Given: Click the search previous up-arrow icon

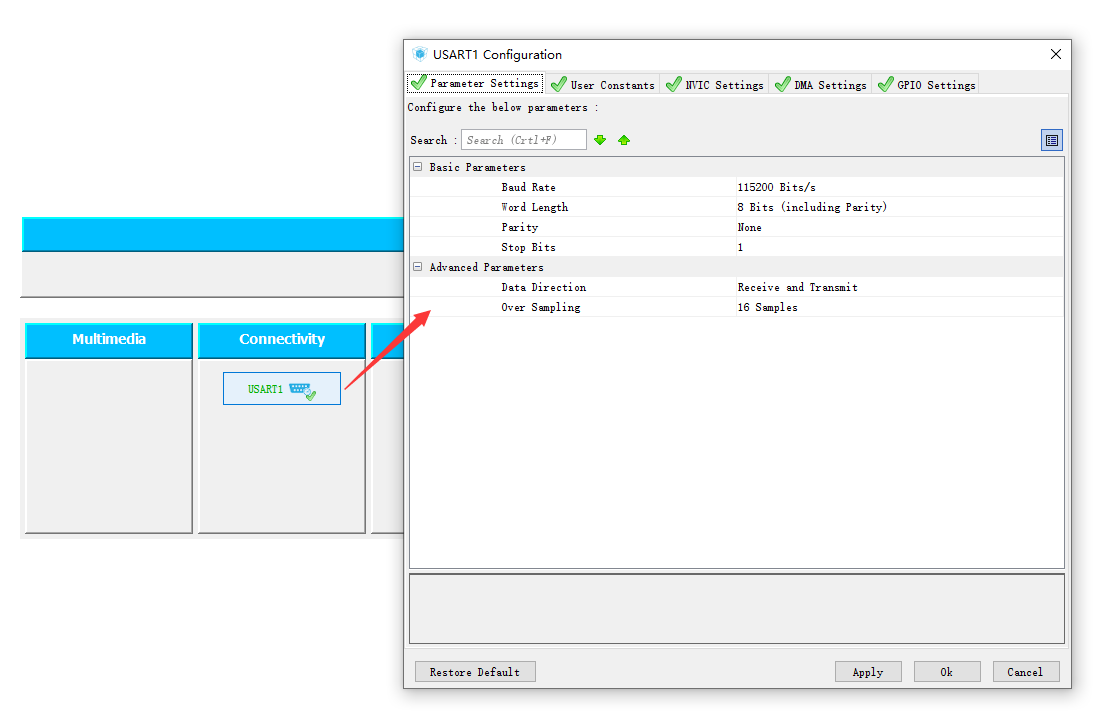Looking at the screenshot, I should click(624, 140).
